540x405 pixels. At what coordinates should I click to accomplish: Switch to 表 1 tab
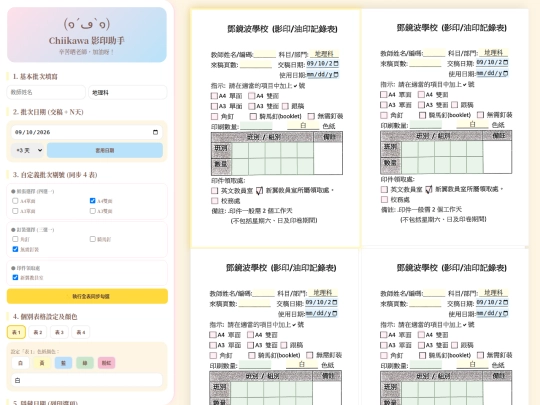[16, 332]
